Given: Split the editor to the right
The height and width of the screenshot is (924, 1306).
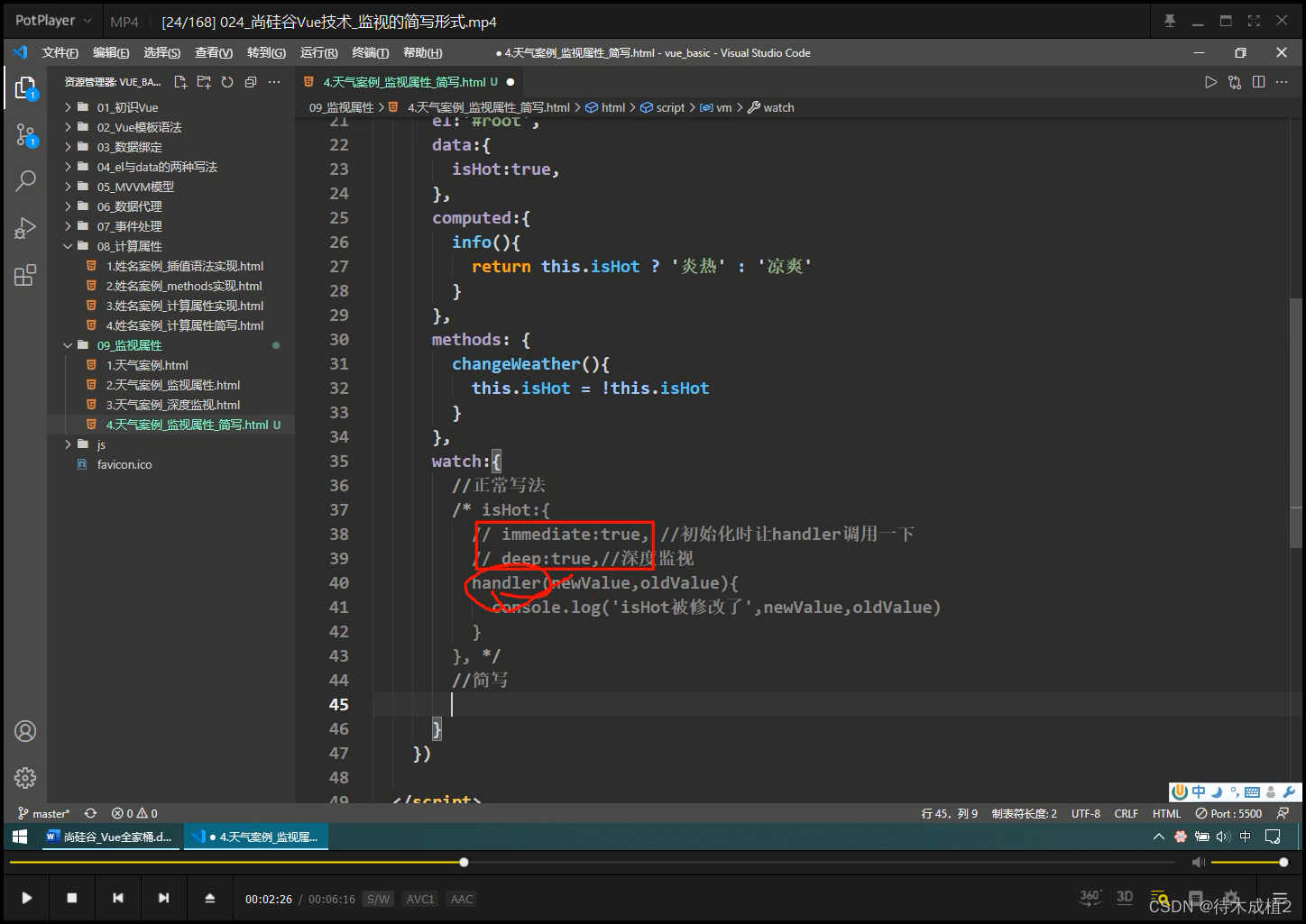Looking at the screenshot, I should click(x=1259, y=82).
